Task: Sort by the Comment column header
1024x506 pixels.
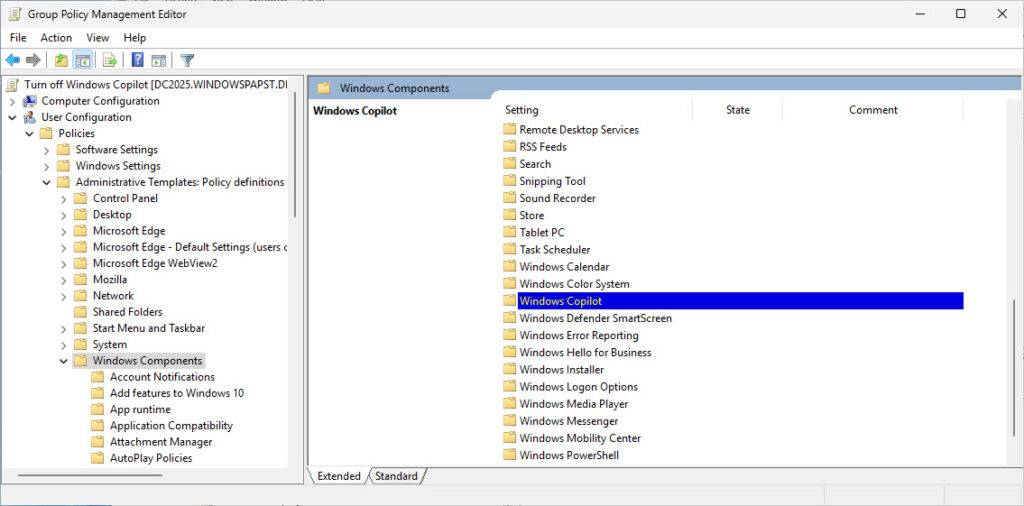Action: (x=873, y=110)
